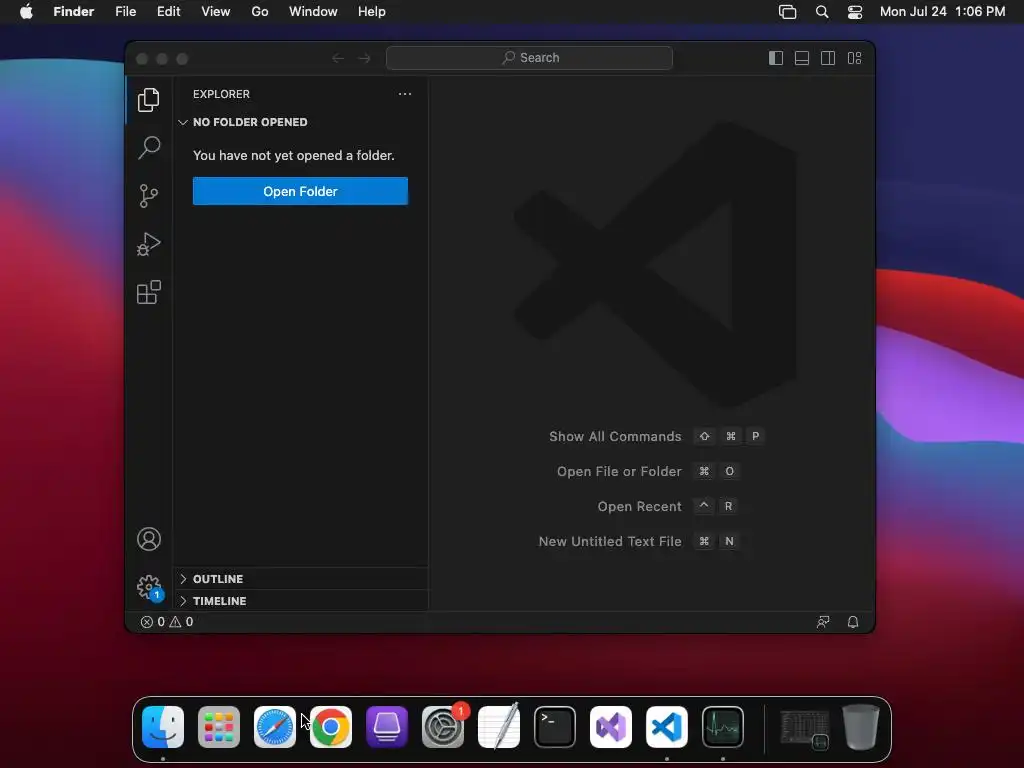
Task: Launch Safari from the Dock
Action: tap(275, 727)
